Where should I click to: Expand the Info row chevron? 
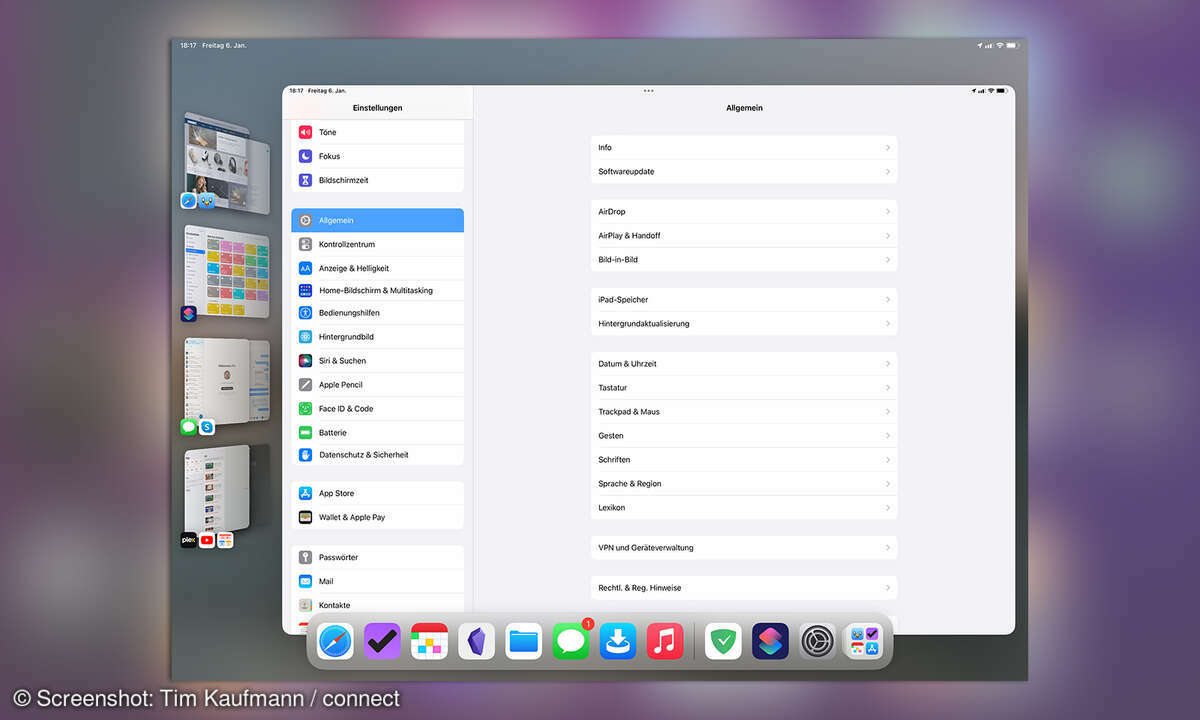click(888, 148)
